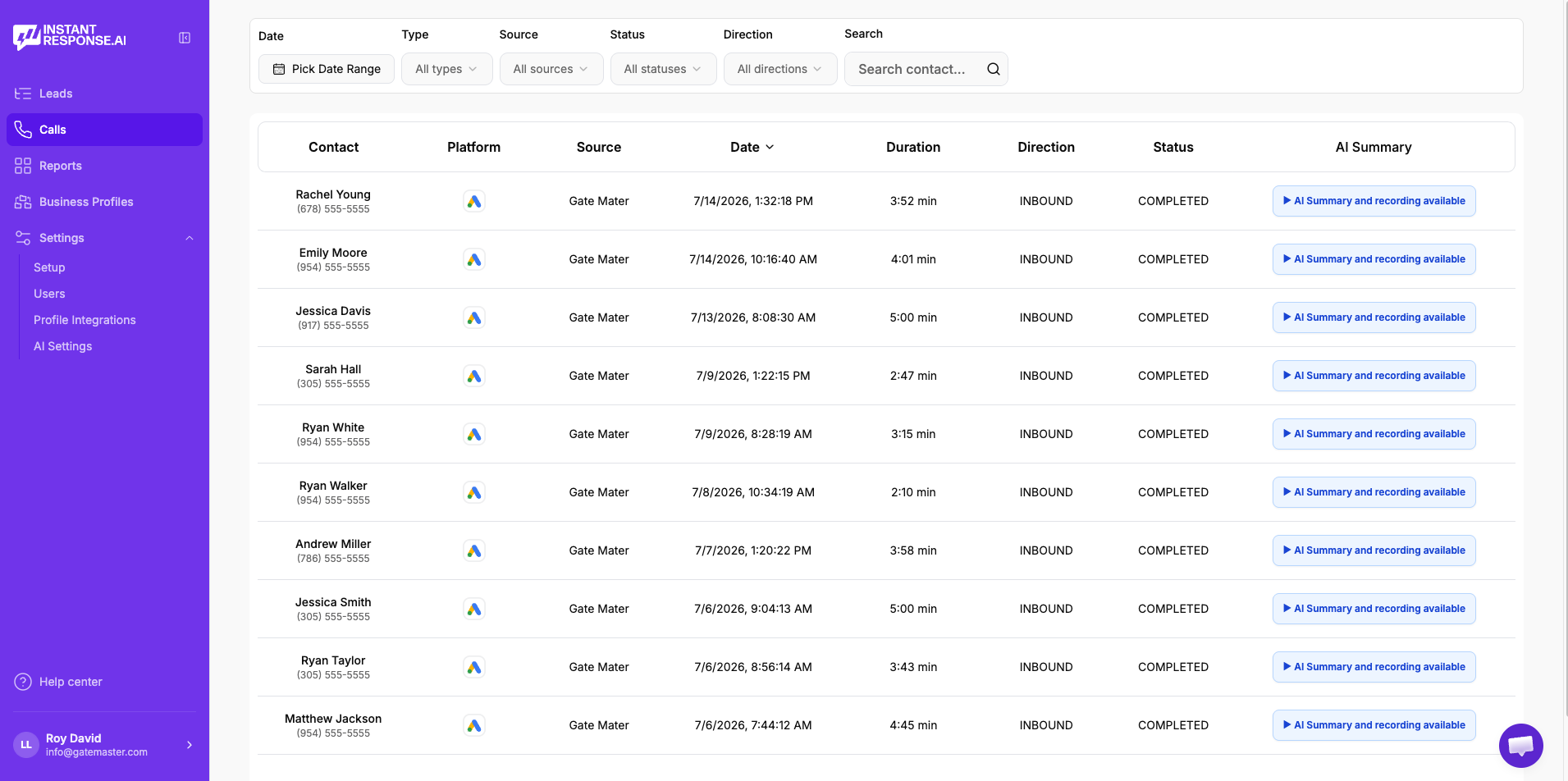Screen dimensions: 1568x781
Task: Open the Pick Date Range picker
Action: point(327,69)
